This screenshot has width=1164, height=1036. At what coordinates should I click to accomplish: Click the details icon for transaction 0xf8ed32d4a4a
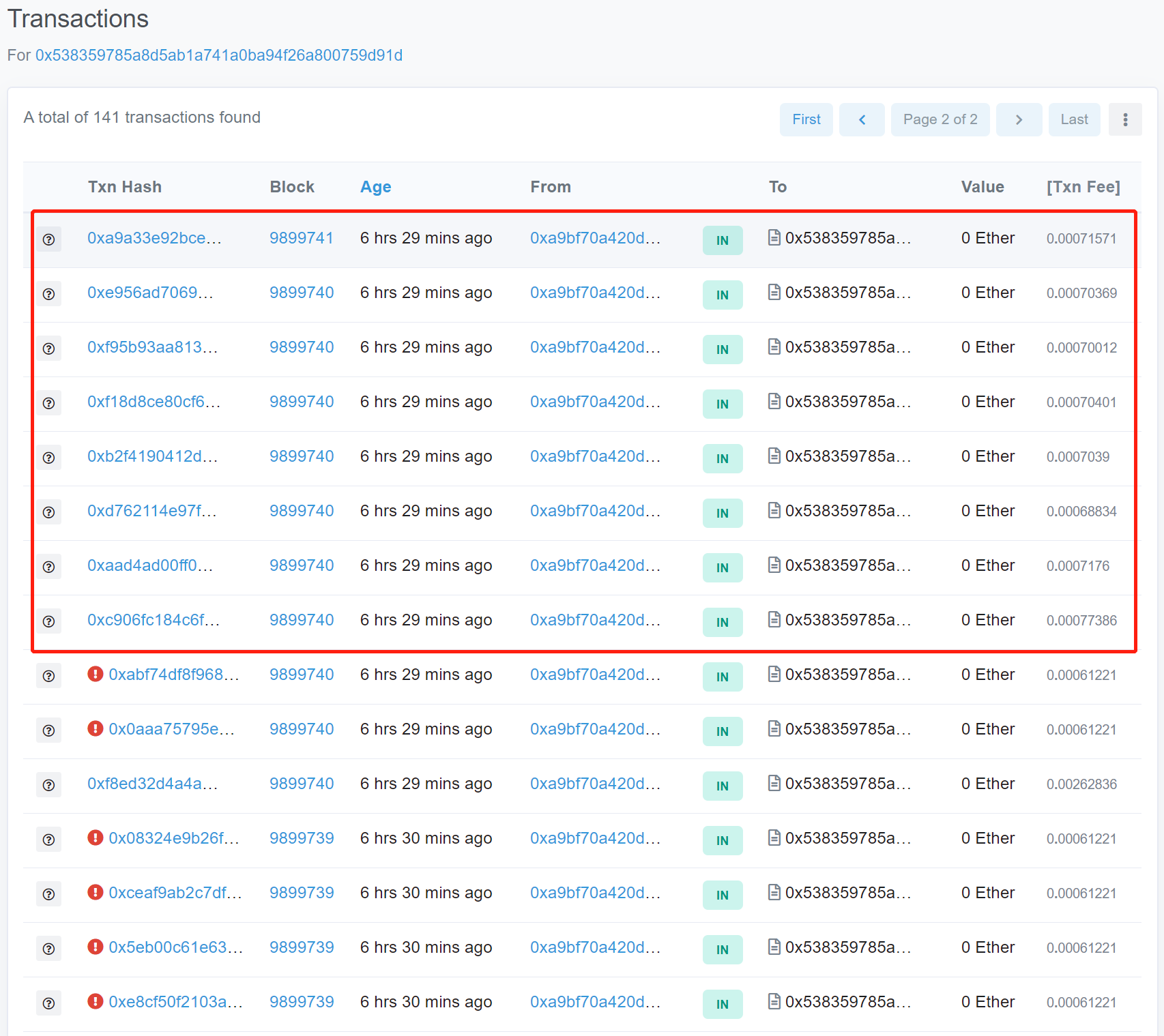coord(48,785)
